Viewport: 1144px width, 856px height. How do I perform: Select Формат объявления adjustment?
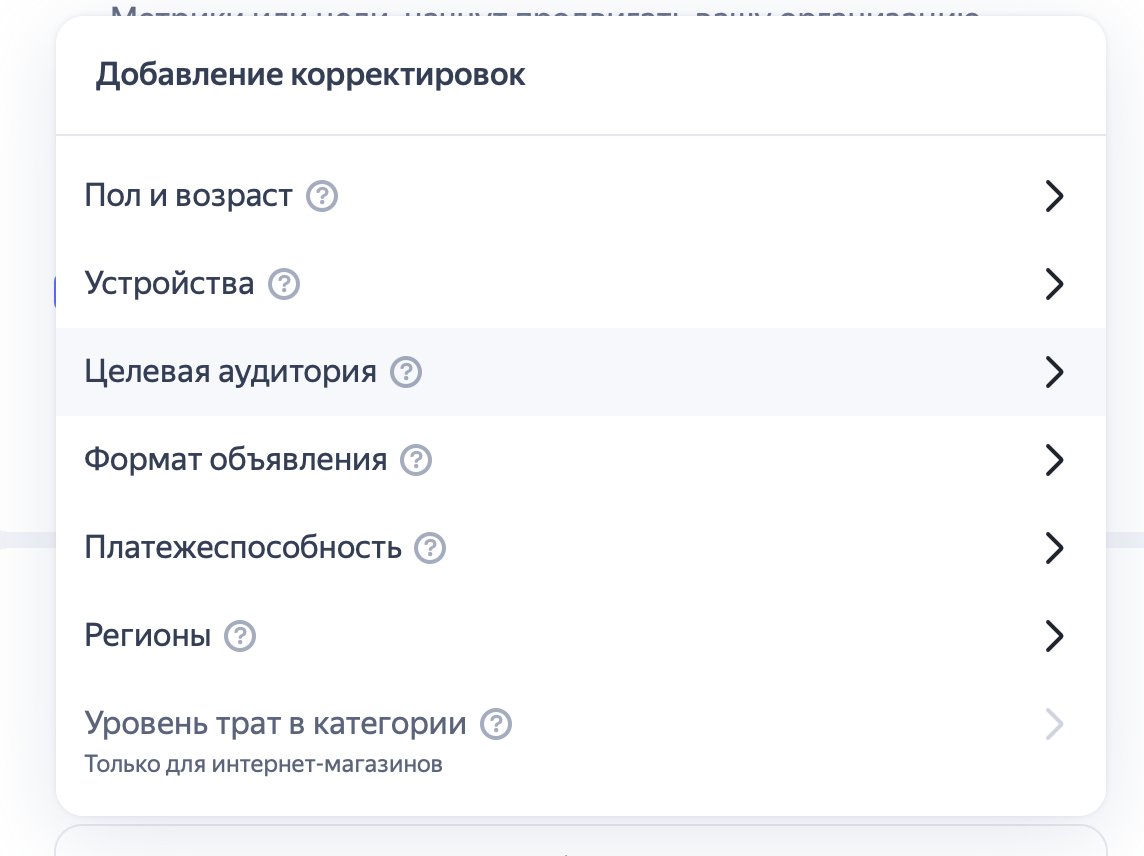pos(235,460)
